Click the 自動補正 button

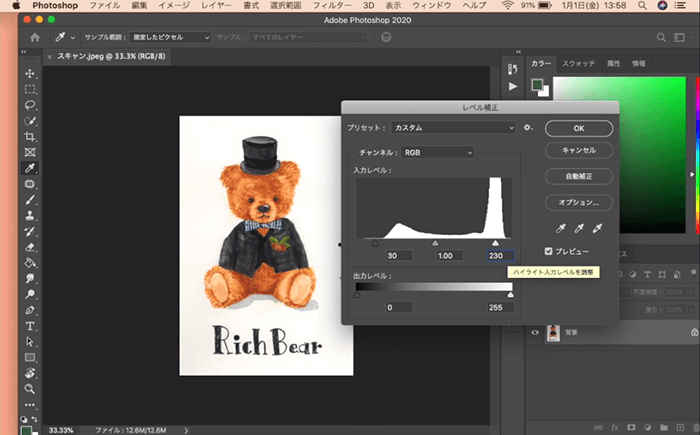coord(579,176)
